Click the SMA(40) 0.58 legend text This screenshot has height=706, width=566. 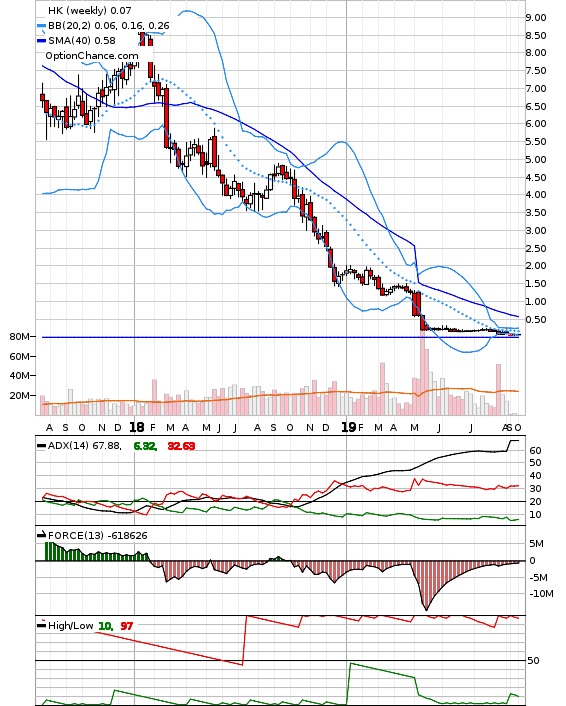pyautogui.click(x=82, y=41)
